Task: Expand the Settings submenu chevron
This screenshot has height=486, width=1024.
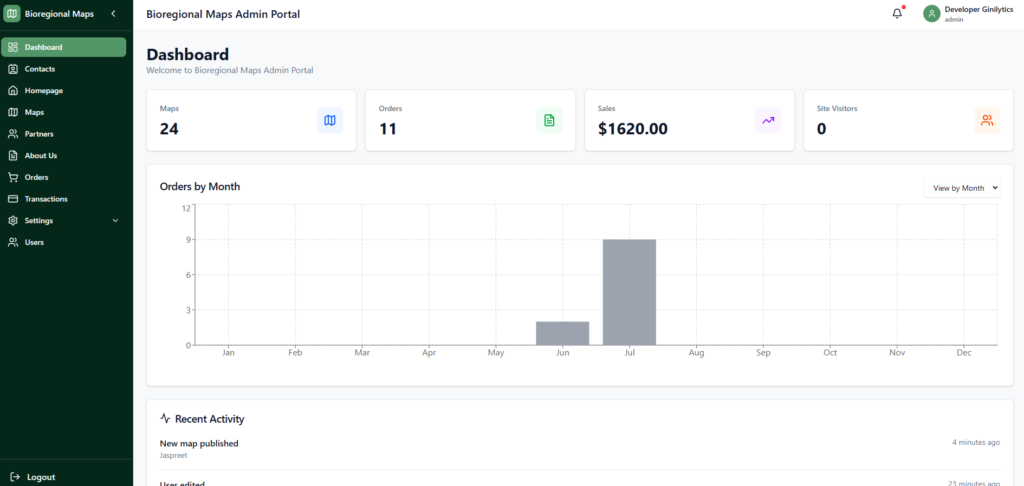Action: [116, 221]
